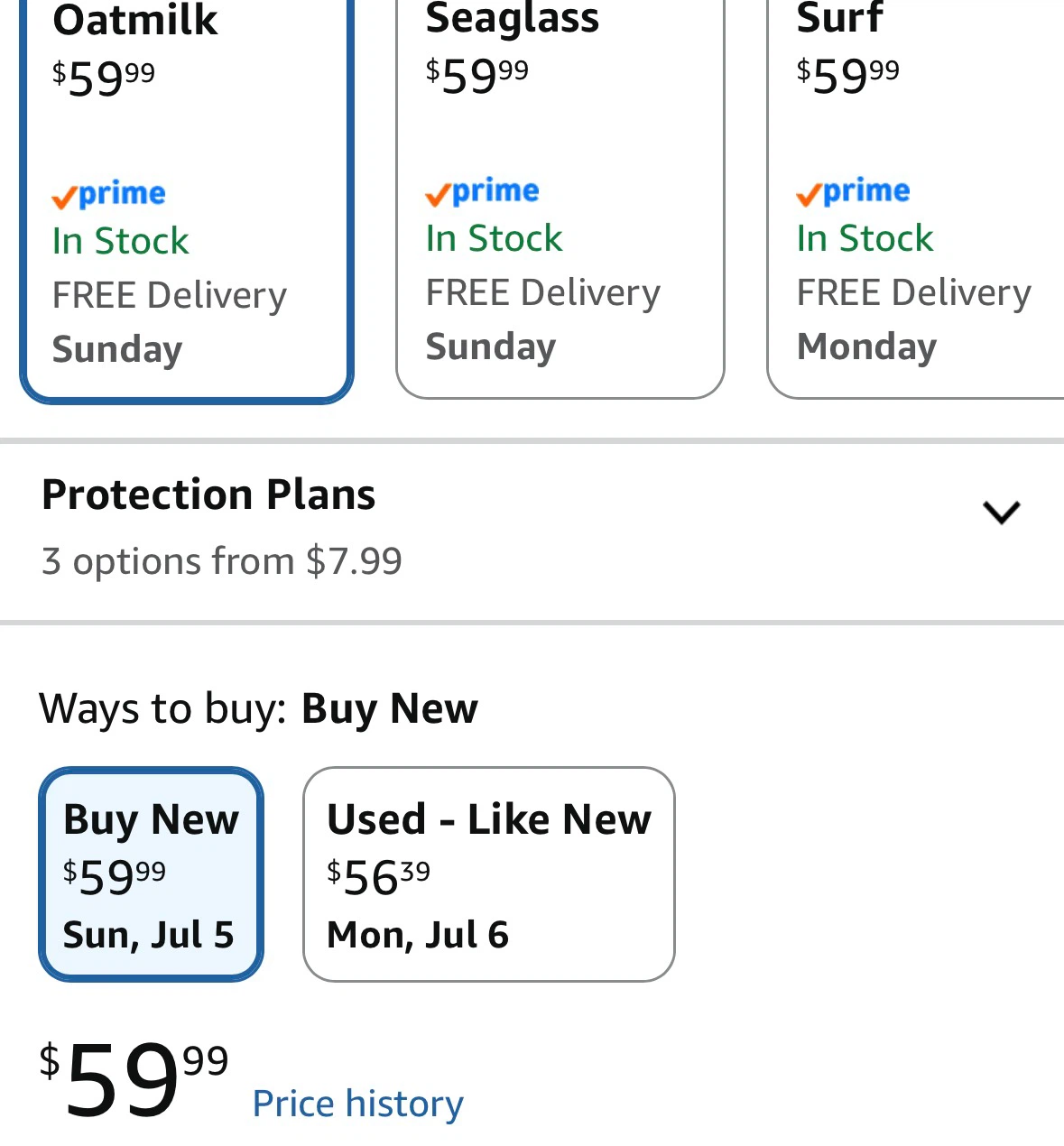Tap 'Ways to buy: Buy New' label

point(259,708)
